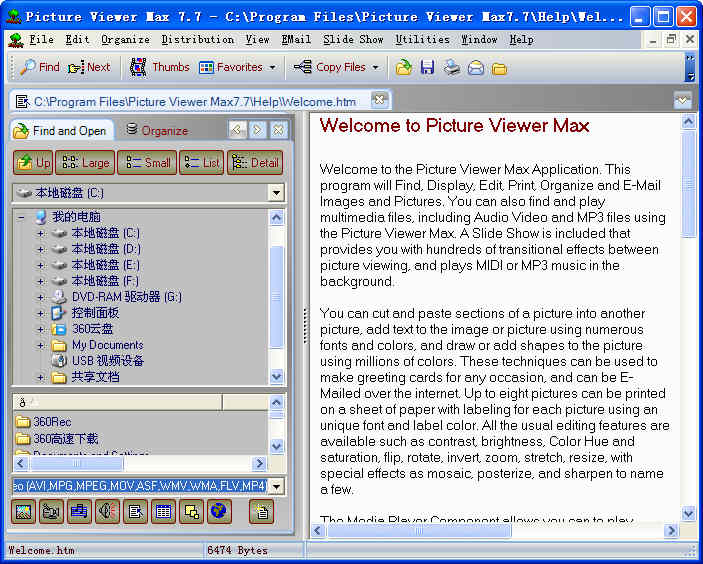Image resolution: width=703 pixels, height=564 pixels.
Task: Click the Copy Files toolbar button
Action: [330, 67]
